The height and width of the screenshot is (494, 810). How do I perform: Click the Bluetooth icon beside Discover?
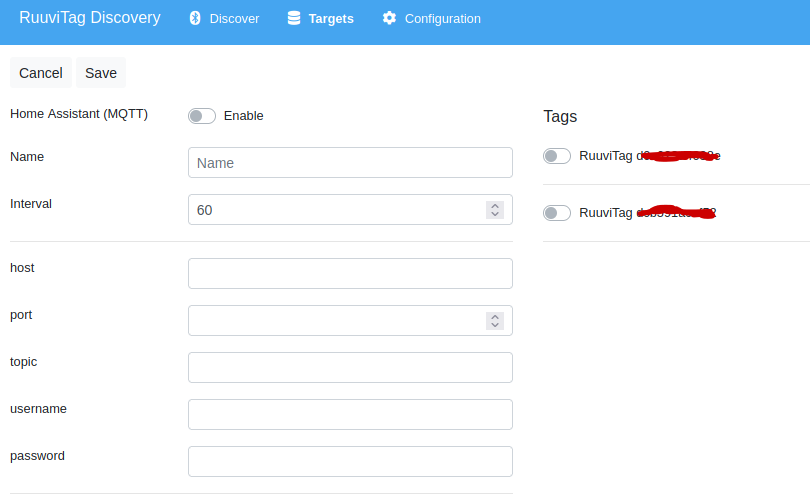point(195,18)
